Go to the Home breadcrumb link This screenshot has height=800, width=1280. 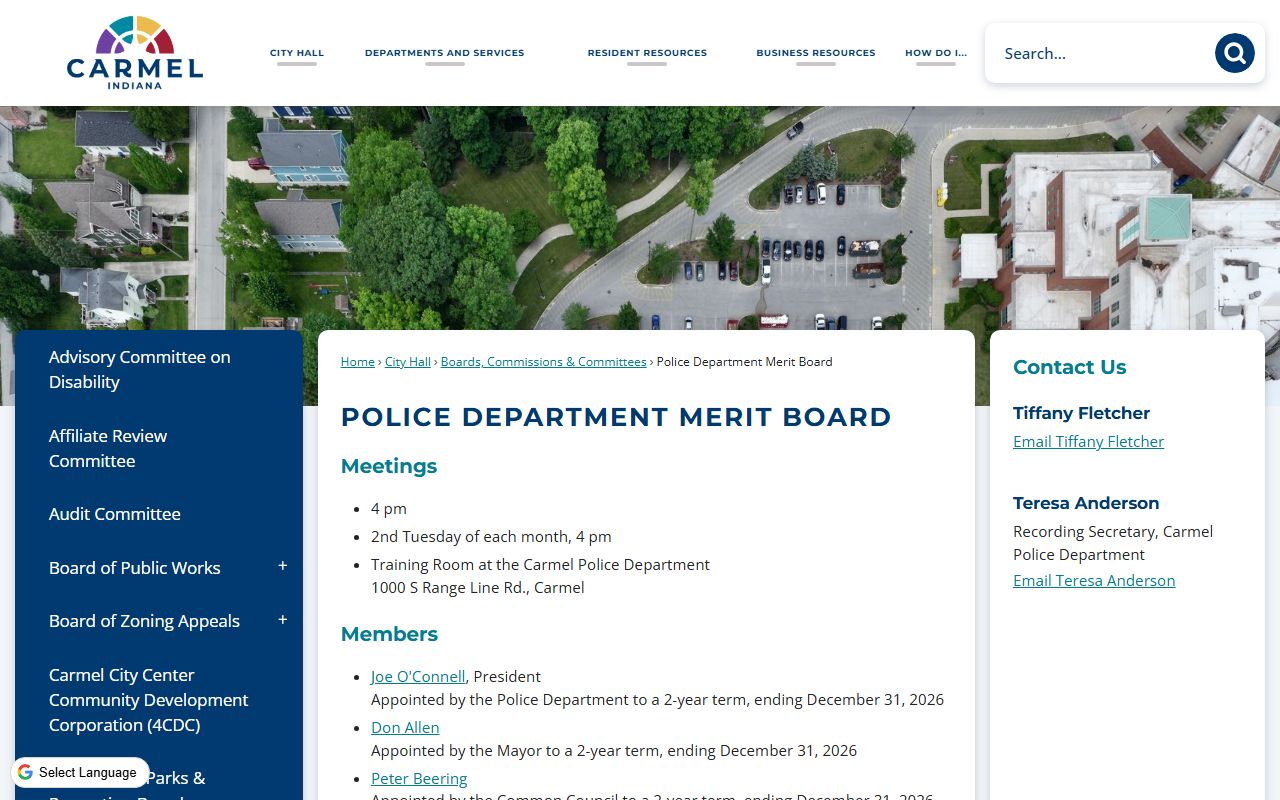(358, 362)
